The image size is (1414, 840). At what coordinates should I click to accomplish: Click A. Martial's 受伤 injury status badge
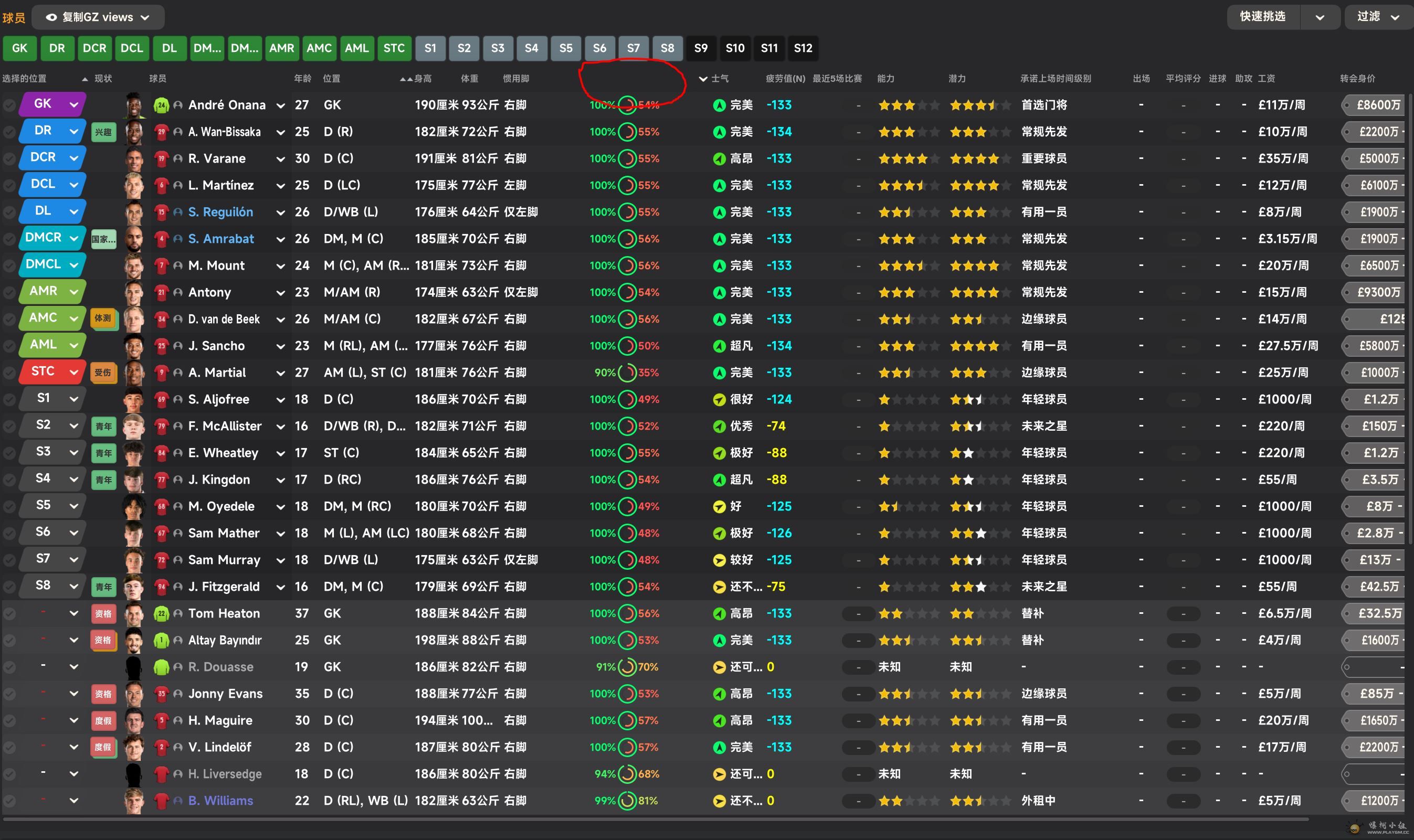coord(103,373)
